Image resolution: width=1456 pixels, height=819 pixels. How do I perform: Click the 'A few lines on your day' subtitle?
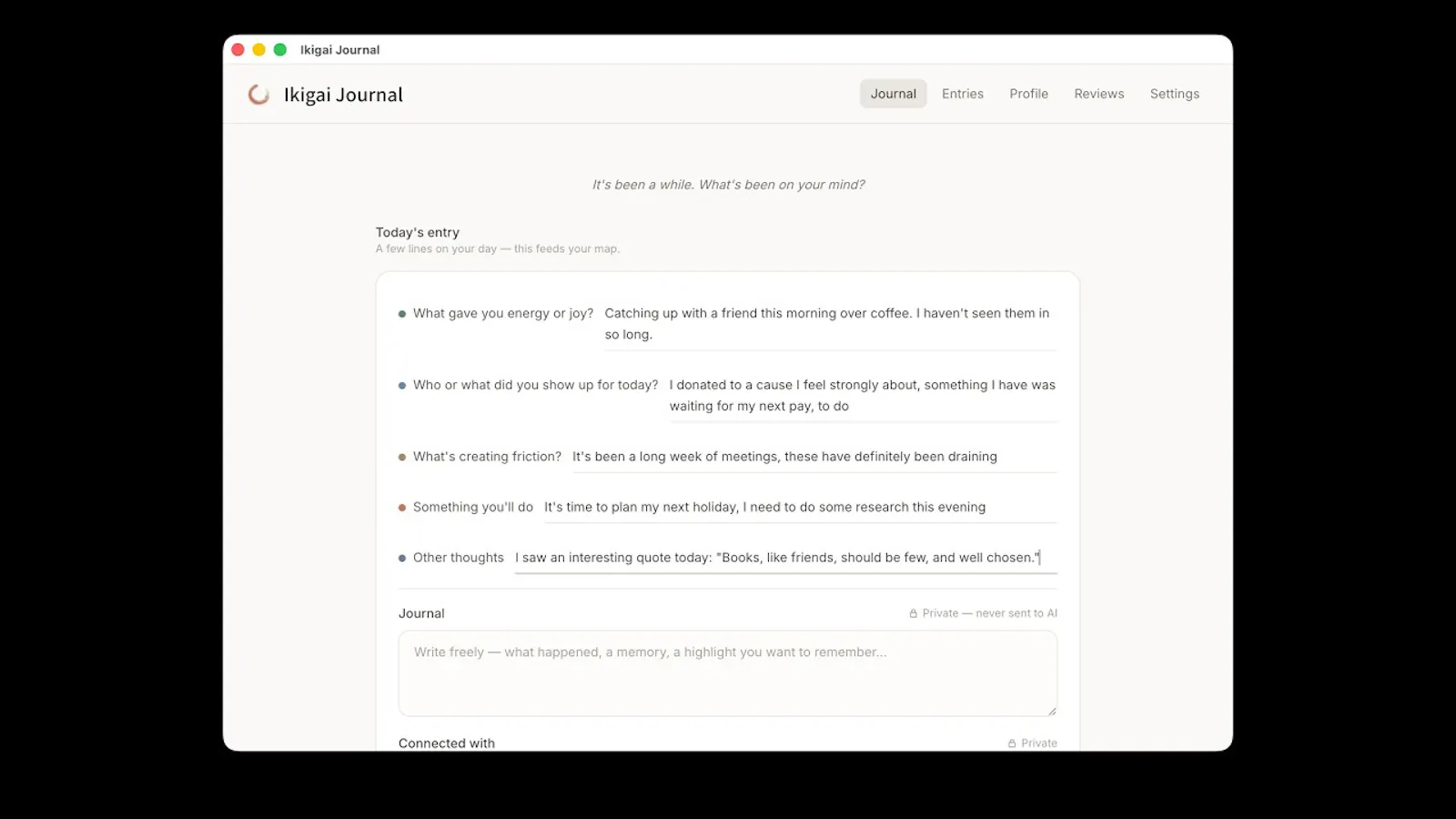coord(498,248)
